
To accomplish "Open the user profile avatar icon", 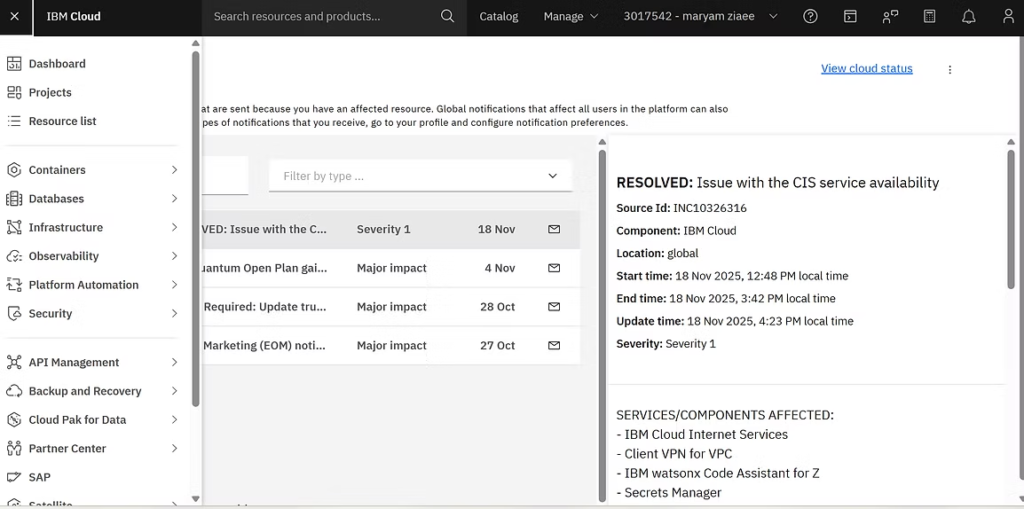I will 1009,16.
